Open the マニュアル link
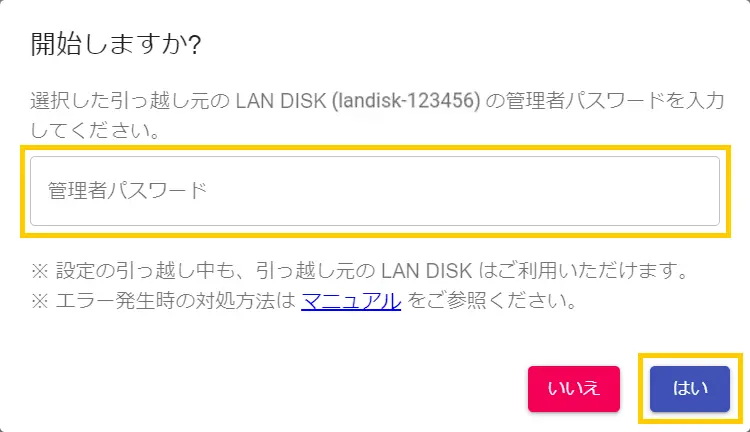This screenshot has height=432, width=750. click(x=351, y=299)
